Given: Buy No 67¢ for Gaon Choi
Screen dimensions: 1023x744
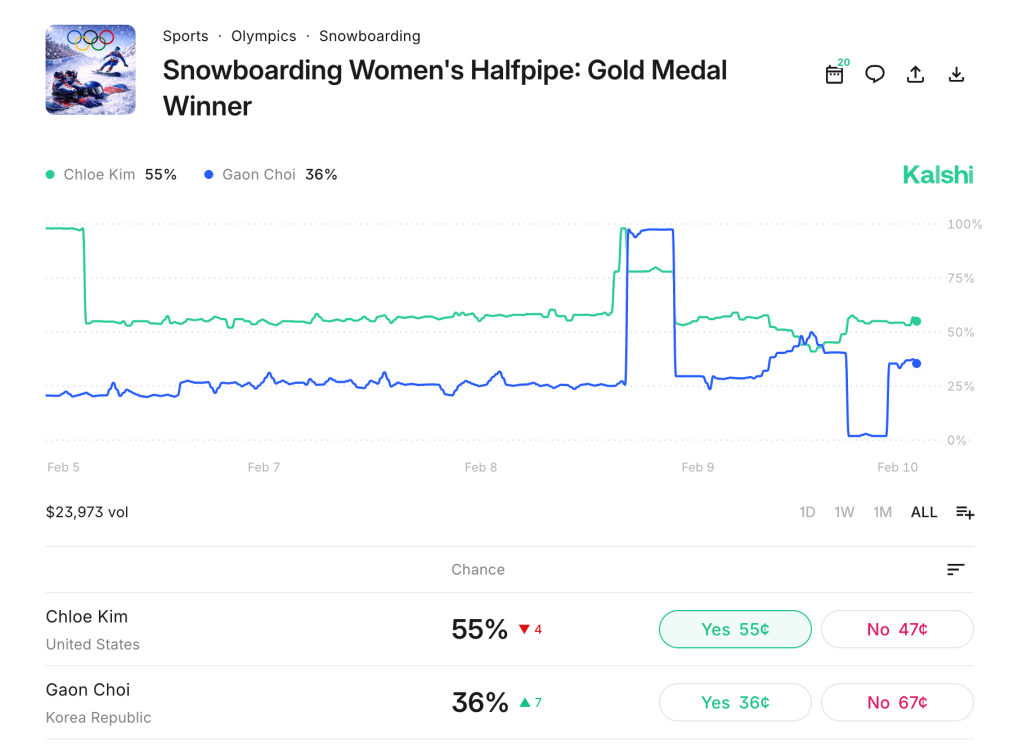Looking at the screenshot, I should tap(897, 703).
